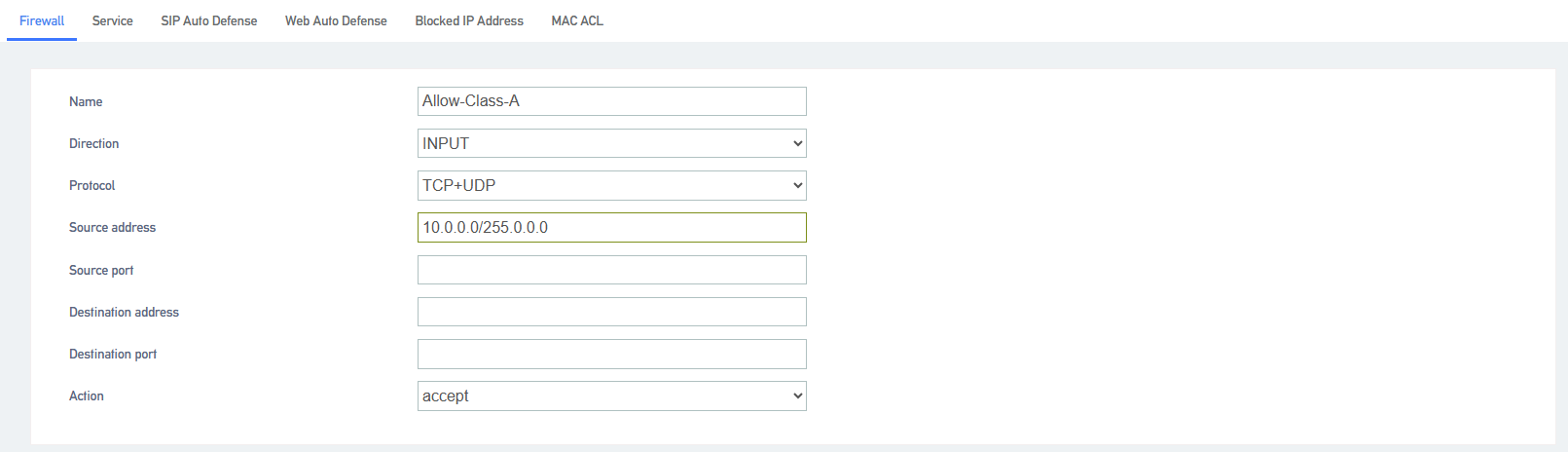
Task: Open the SIP Auto Defense tab
Action: [x=209, y=20]
